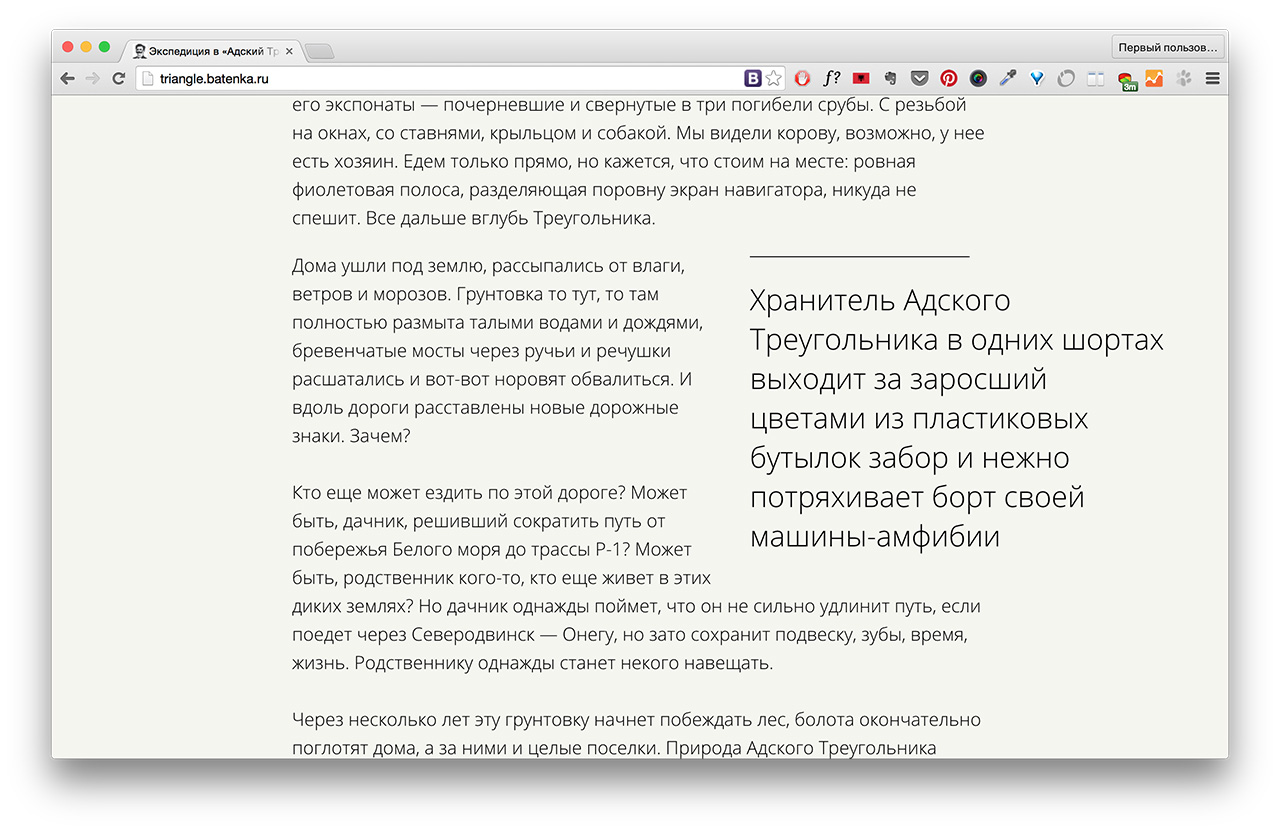This screenshot has height=832, width=1280.
Task: Open a new tab
Action: pyautogui.click(x=319, y=51)
